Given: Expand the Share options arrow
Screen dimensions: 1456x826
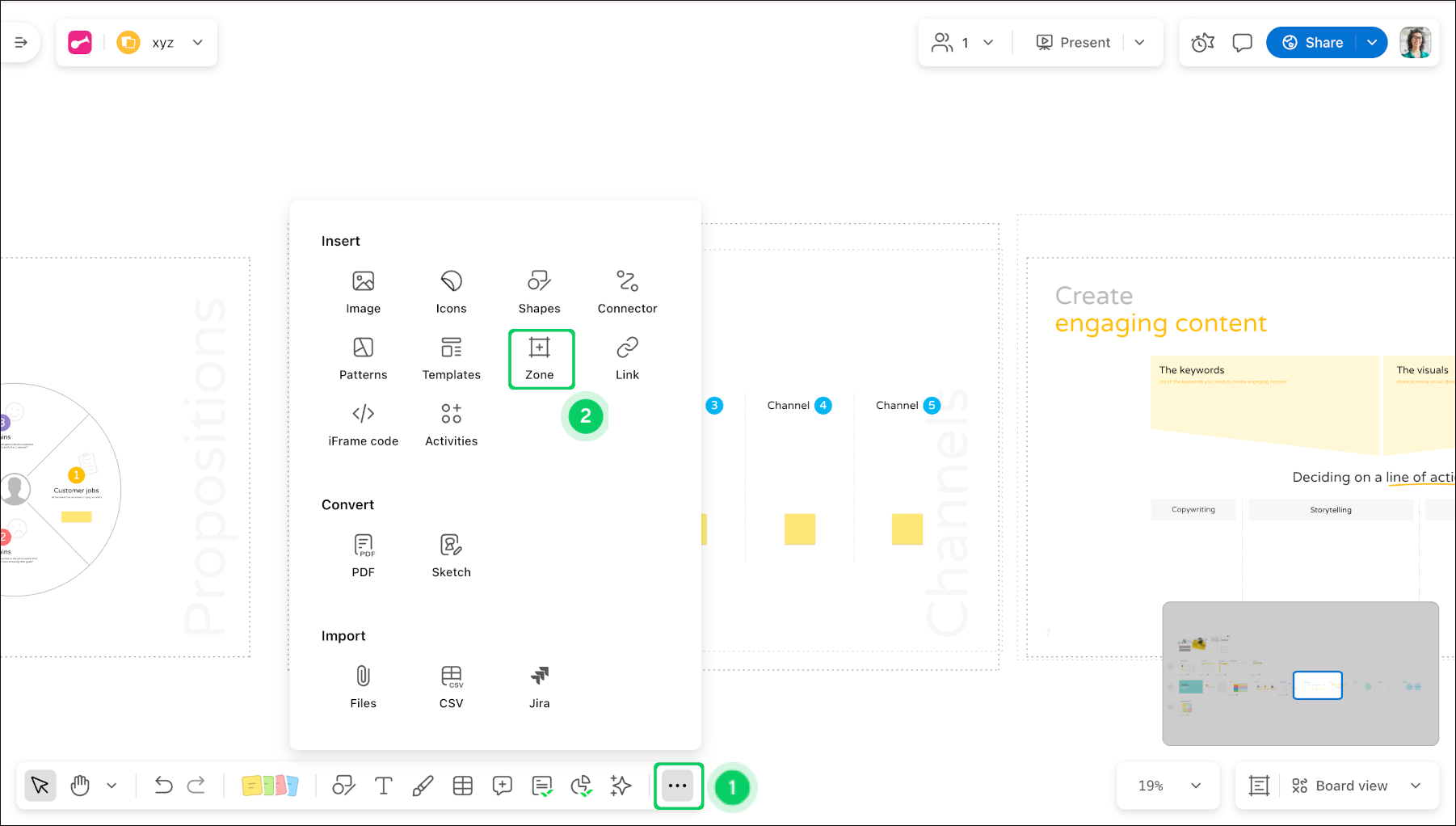Looking at the screenshot, I should pos(1372,43).
